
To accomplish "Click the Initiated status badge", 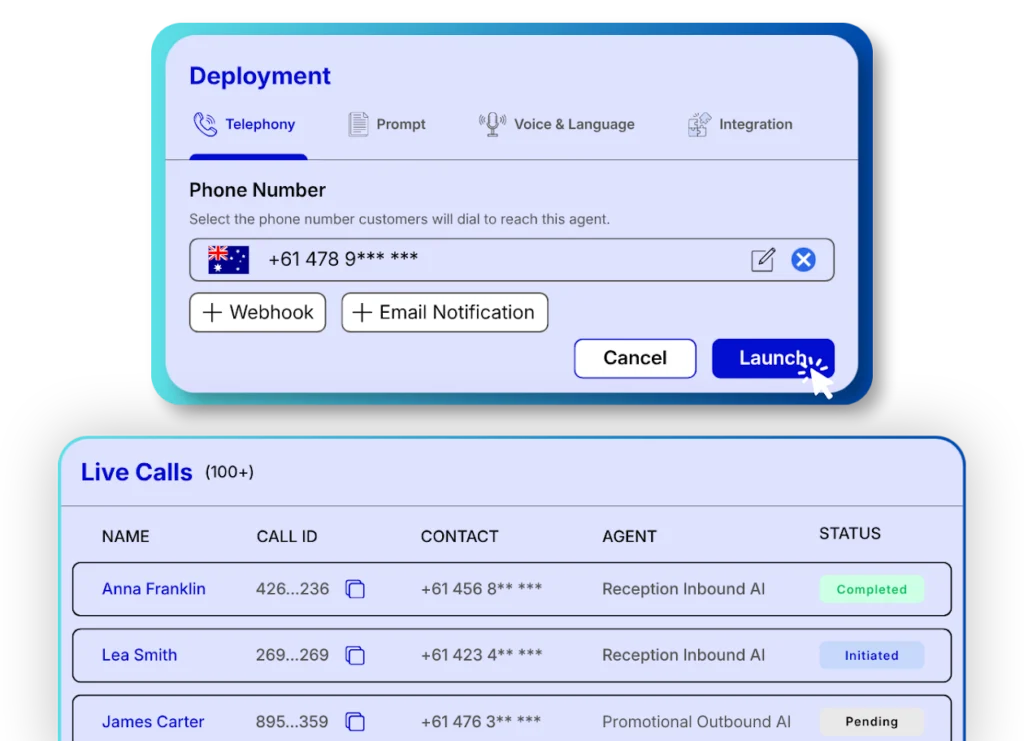I will tap(871, 656).
